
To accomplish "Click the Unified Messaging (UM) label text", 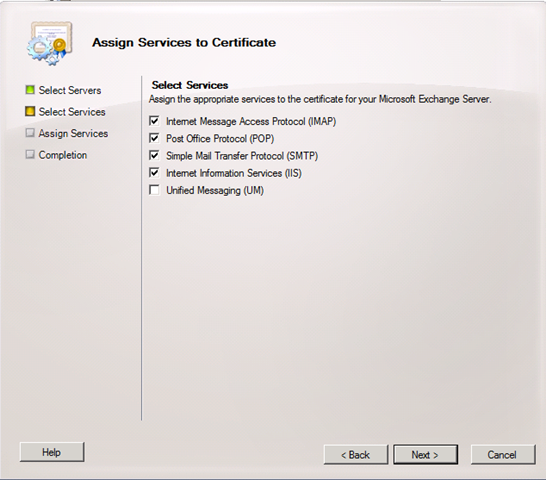I will point(215,191).
